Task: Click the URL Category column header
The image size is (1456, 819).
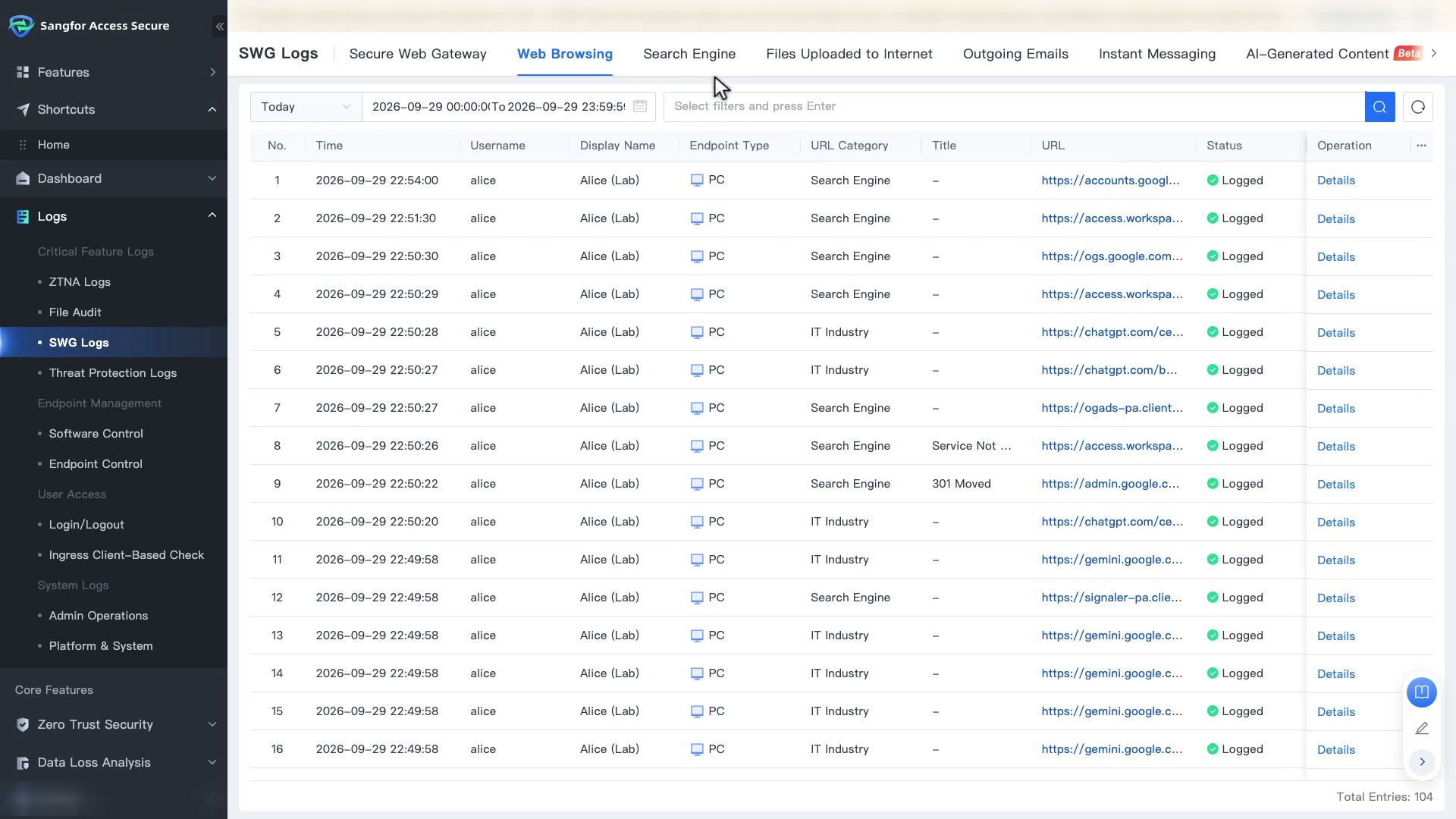Action: [x=849, y=146]
